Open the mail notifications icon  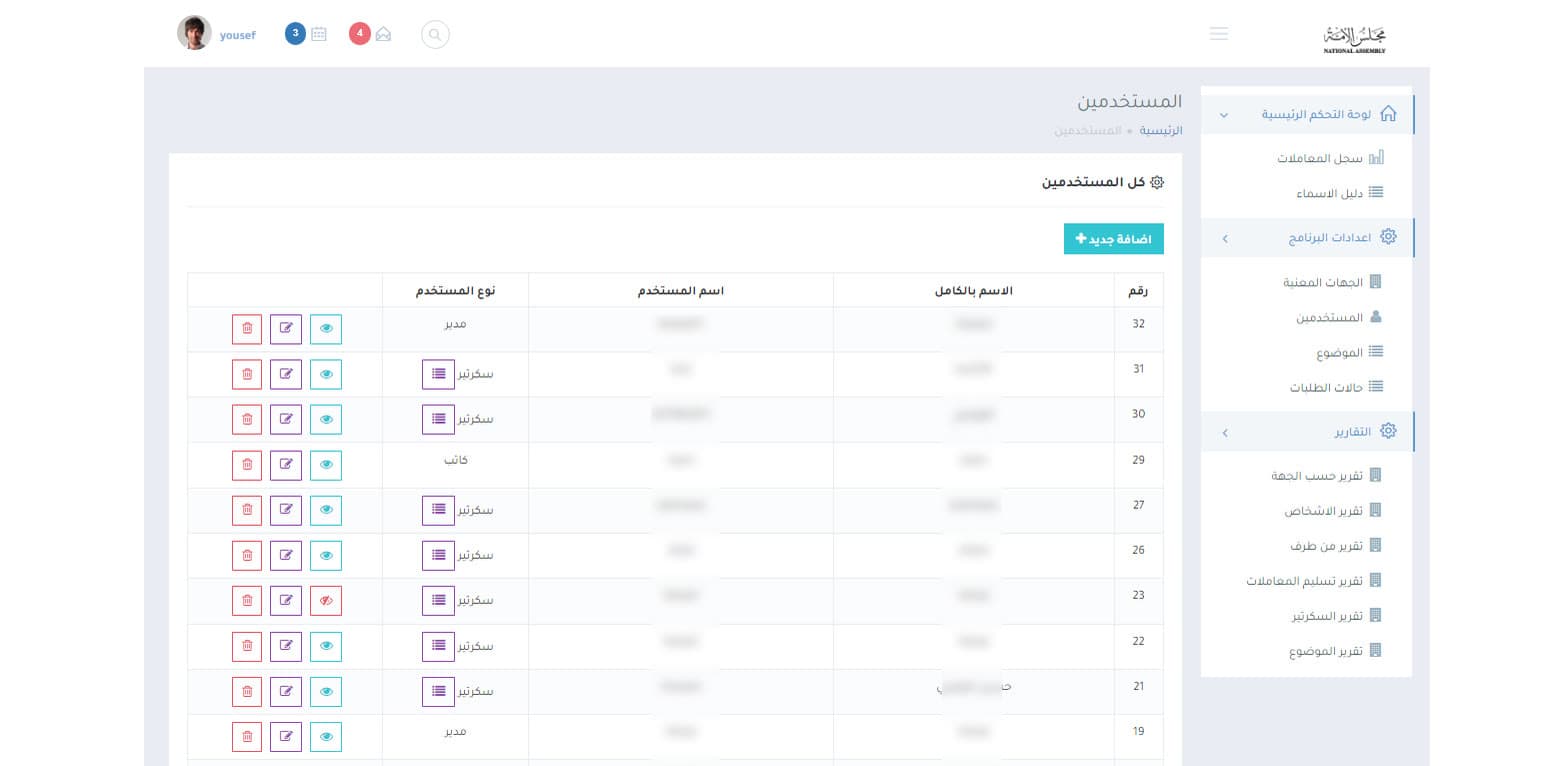383,34
